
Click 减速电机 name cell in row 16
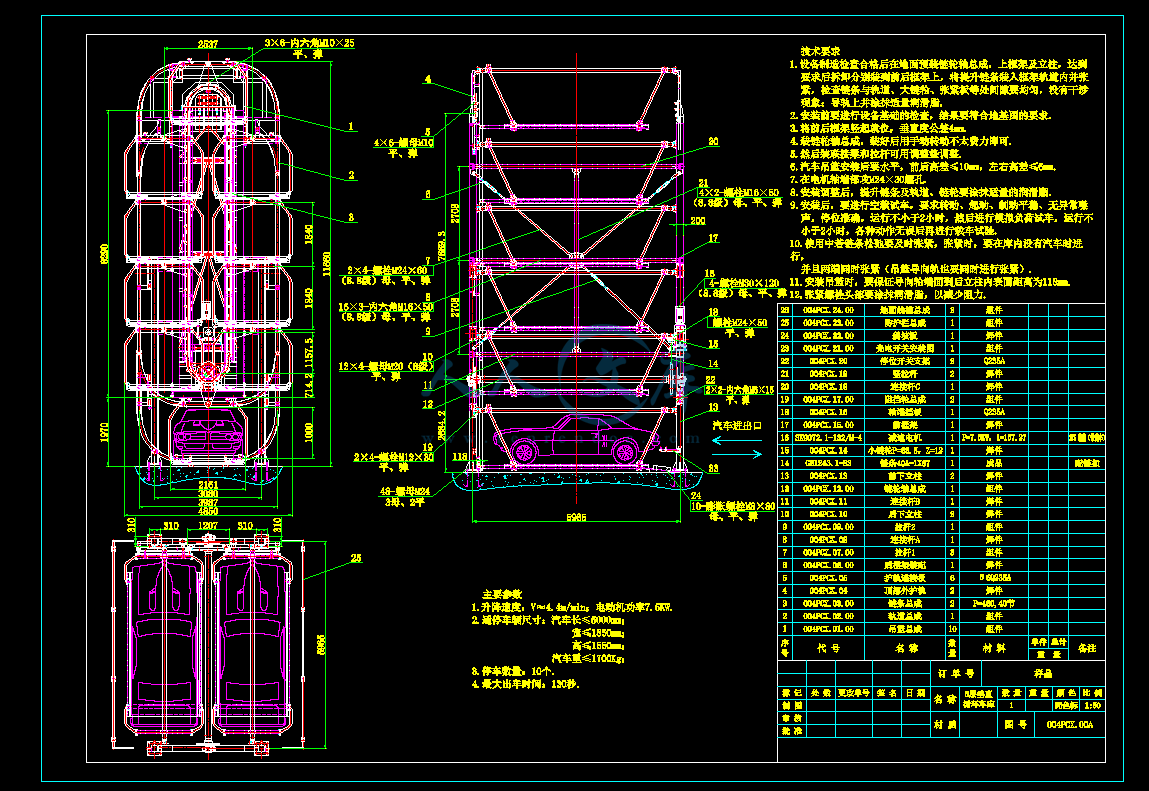coord(906,438)
